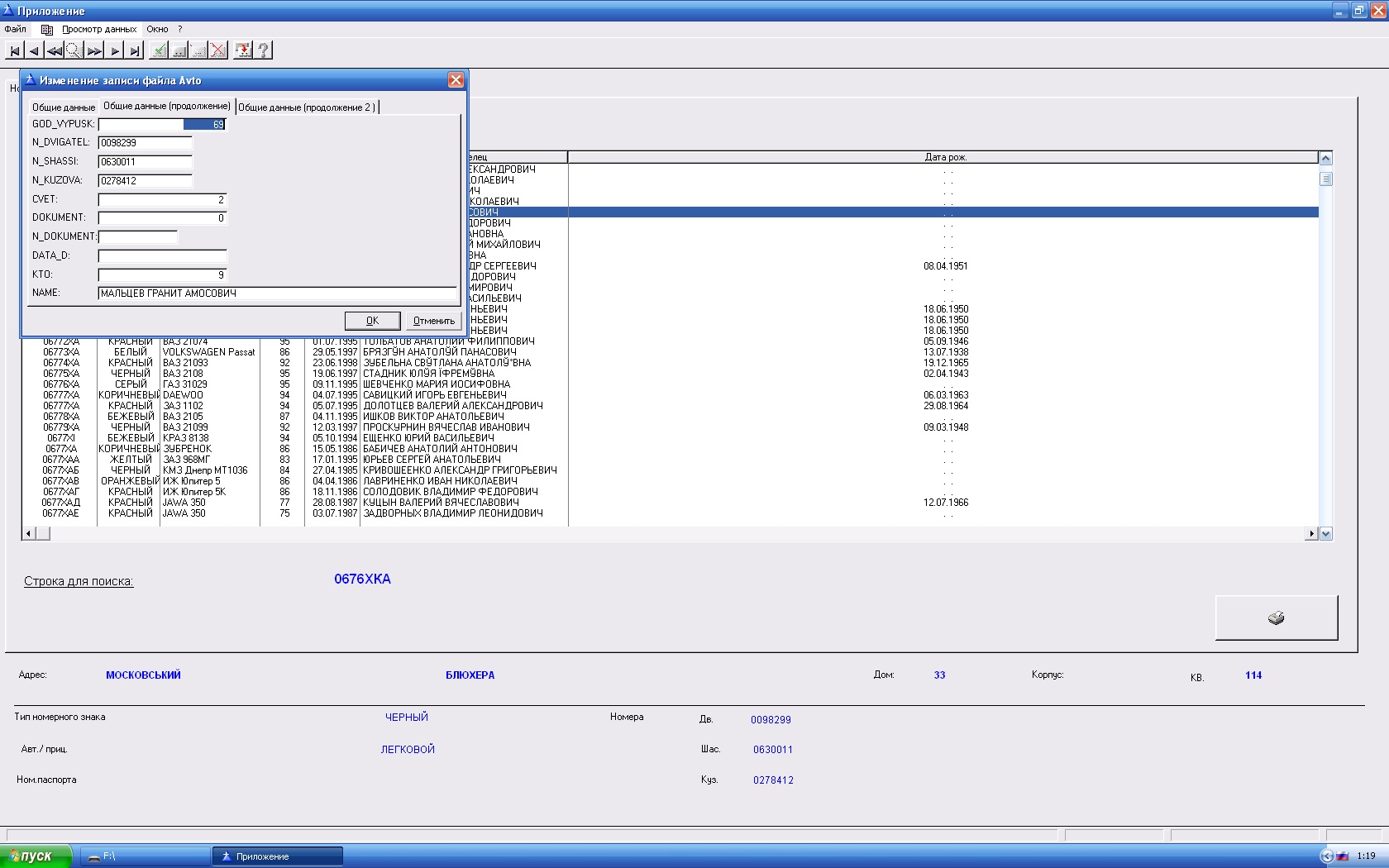Image resolution: width=1389 pixels, height=868 pixels.
Task: Jump to the last record
Action: point(135,50)
